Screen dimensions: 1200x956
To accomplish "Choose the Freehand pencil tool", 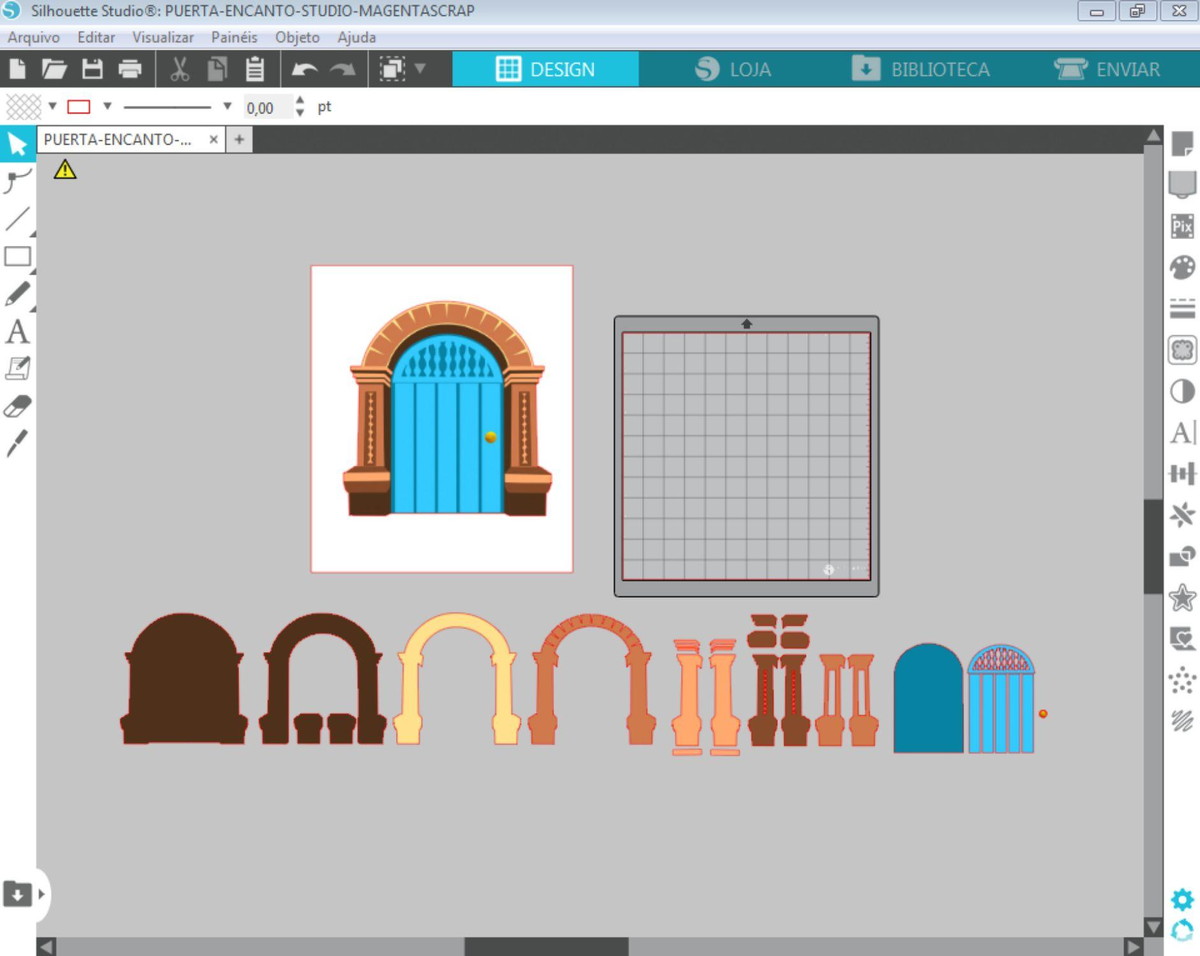I will point(18,294).
